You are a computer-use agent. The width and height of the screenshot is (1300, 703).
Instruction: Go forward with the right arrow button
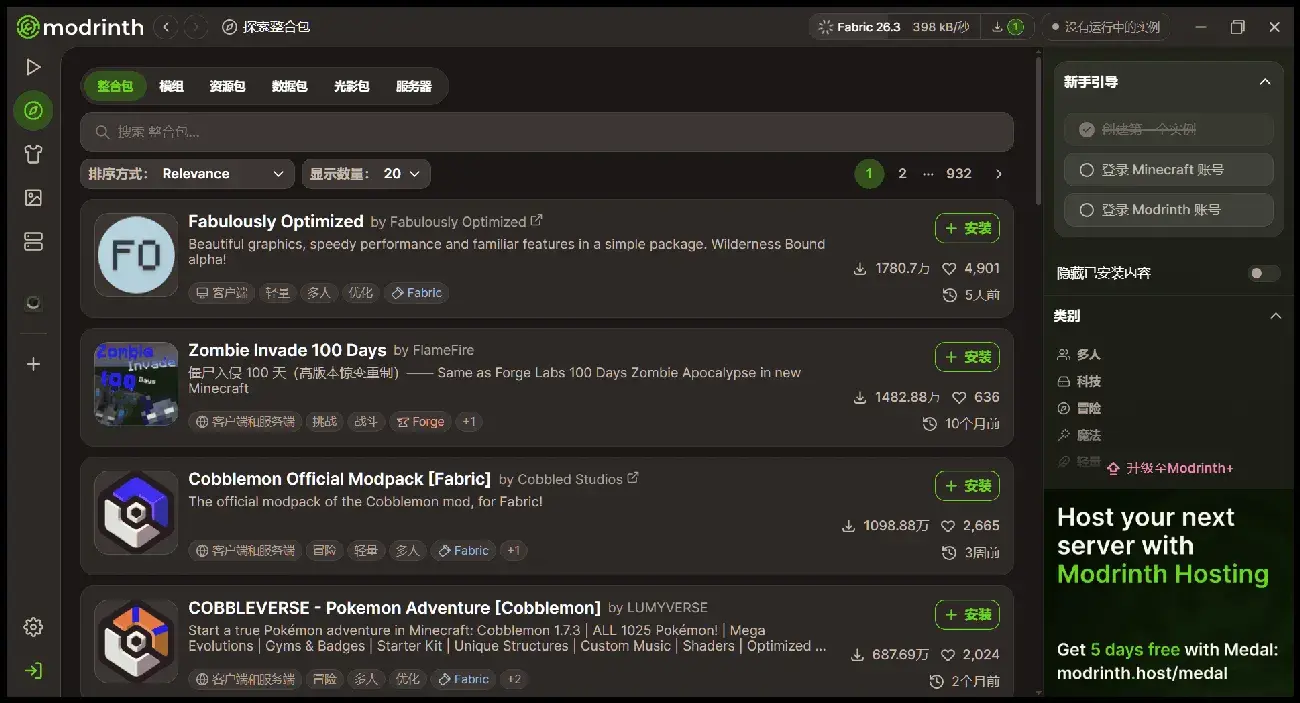click(195, 27)
